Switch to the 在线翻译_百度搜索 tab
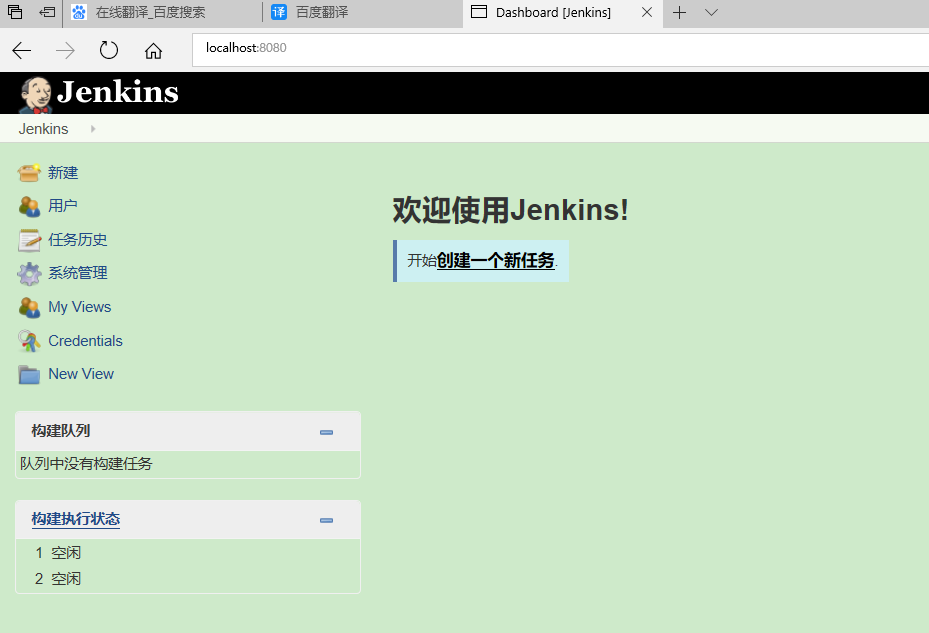The width and height of the screenshot is (929, 633). [162, 12]
